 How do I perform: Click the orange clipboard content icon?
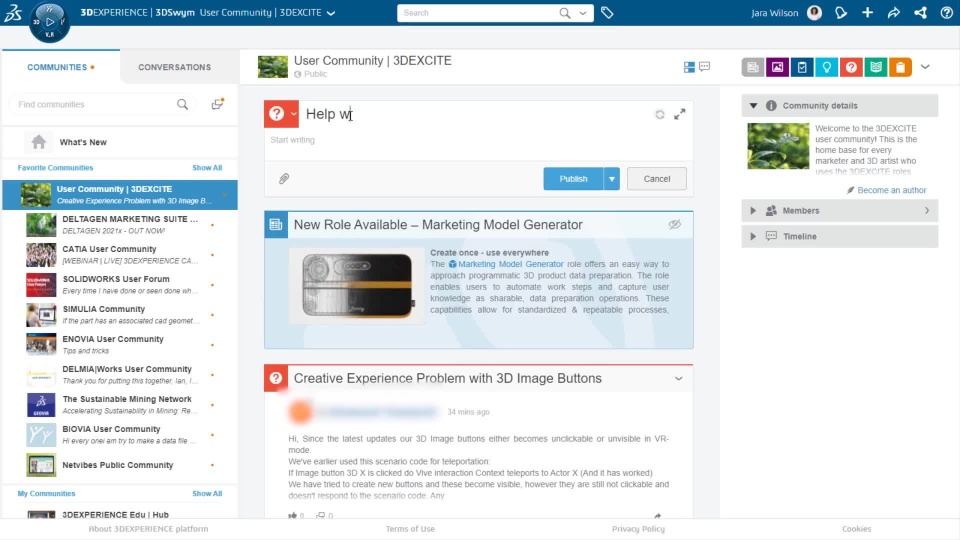901,67
